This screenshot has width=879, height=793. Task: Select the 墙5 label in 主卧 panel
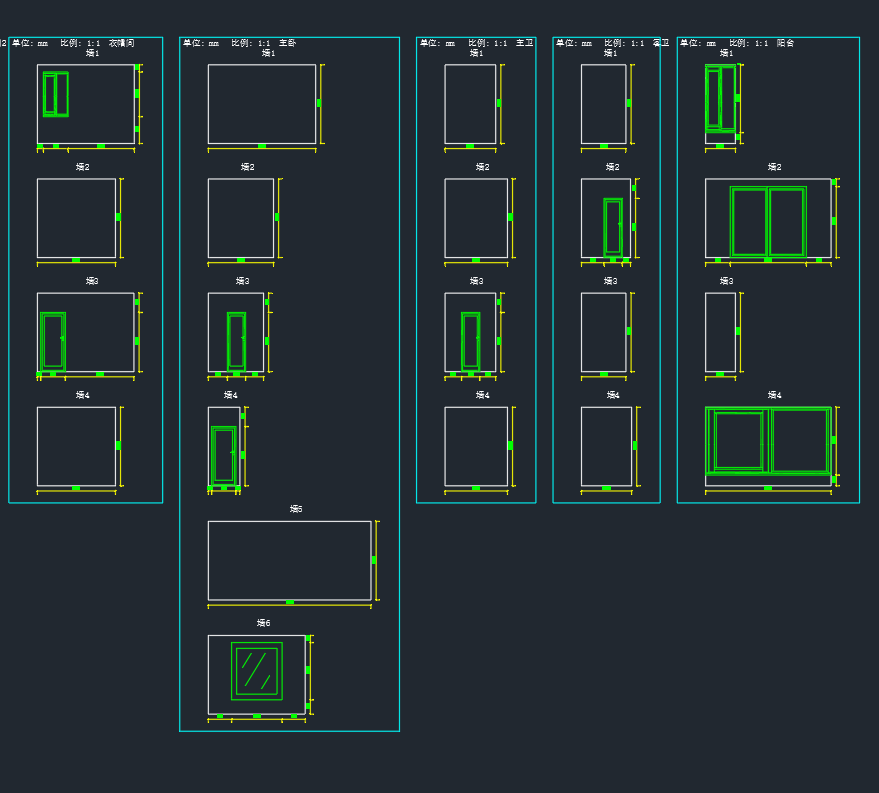pyautogui.click(x=296, y=509)
